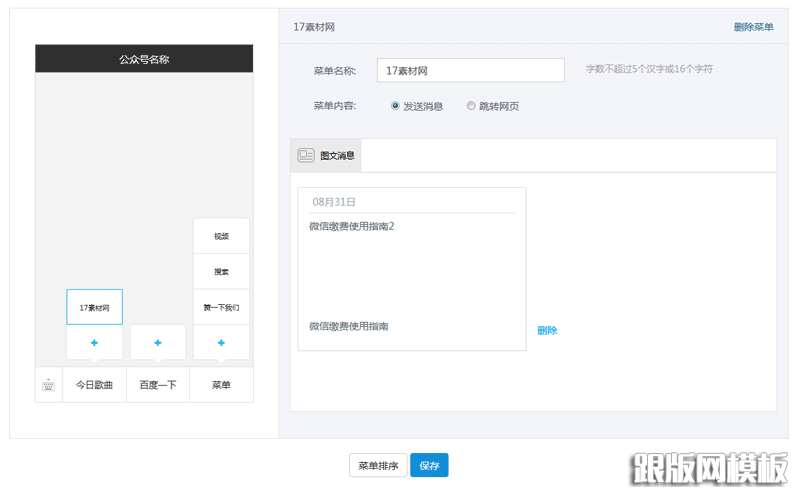Click the 菜单排序 button
Screen dimensions: 800x492
point(378,465)
